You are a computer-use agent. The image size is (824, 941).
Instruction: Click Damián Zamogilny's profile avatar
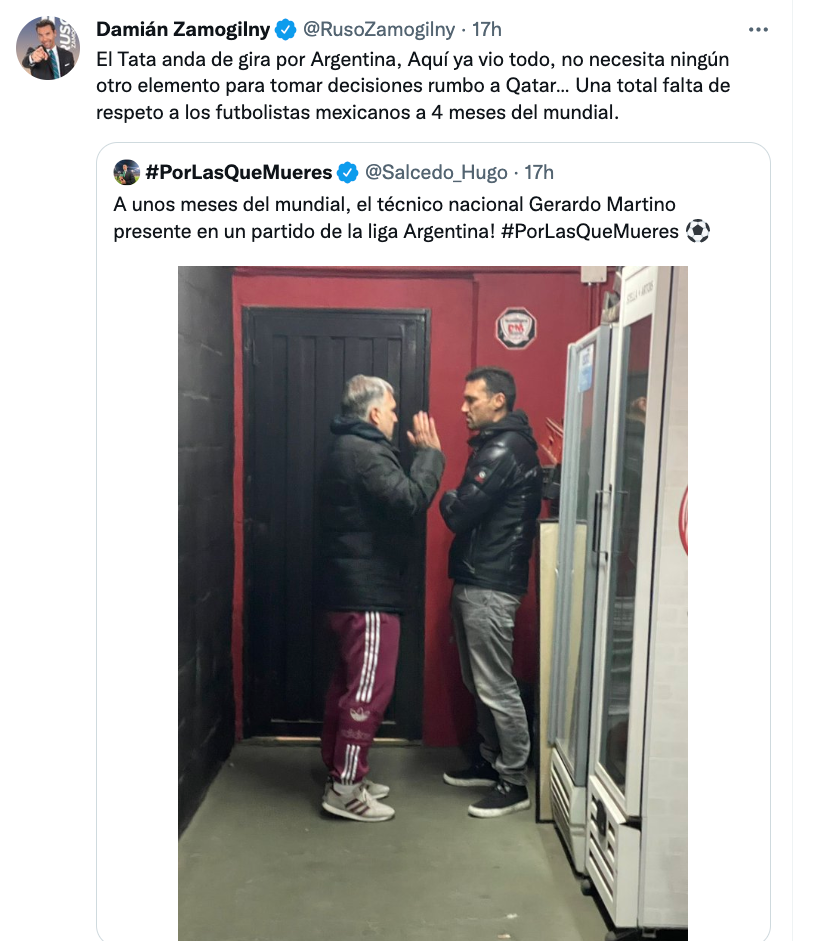48,48
